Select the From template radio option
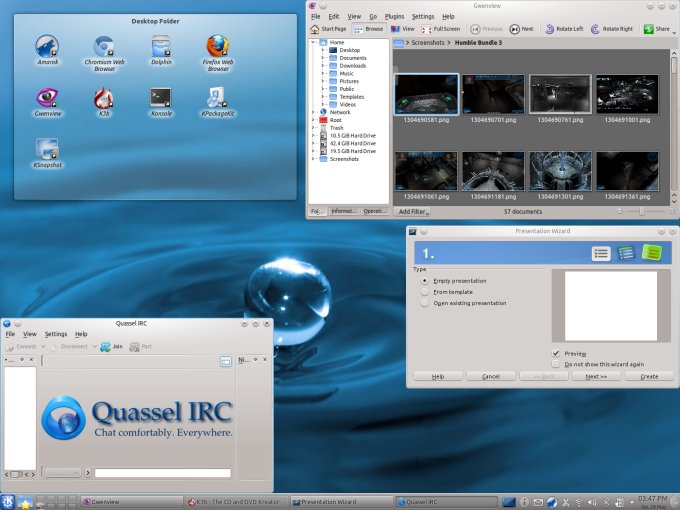The image size is (680, 510). coord(425,292)
